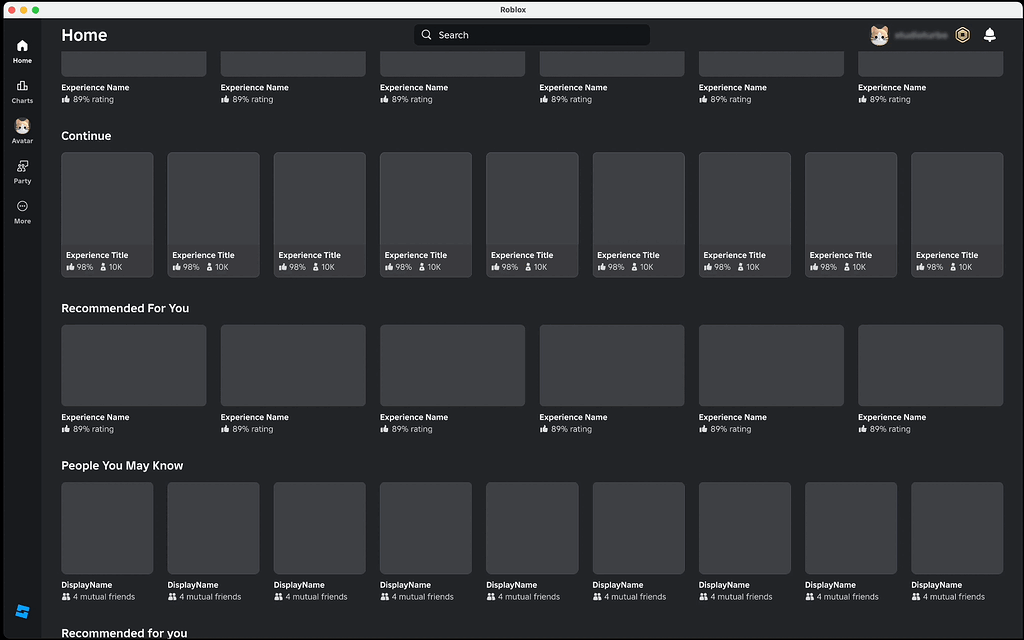
Task: Click the magnifier icon in the search bar
Action: [x=425, y=34]
